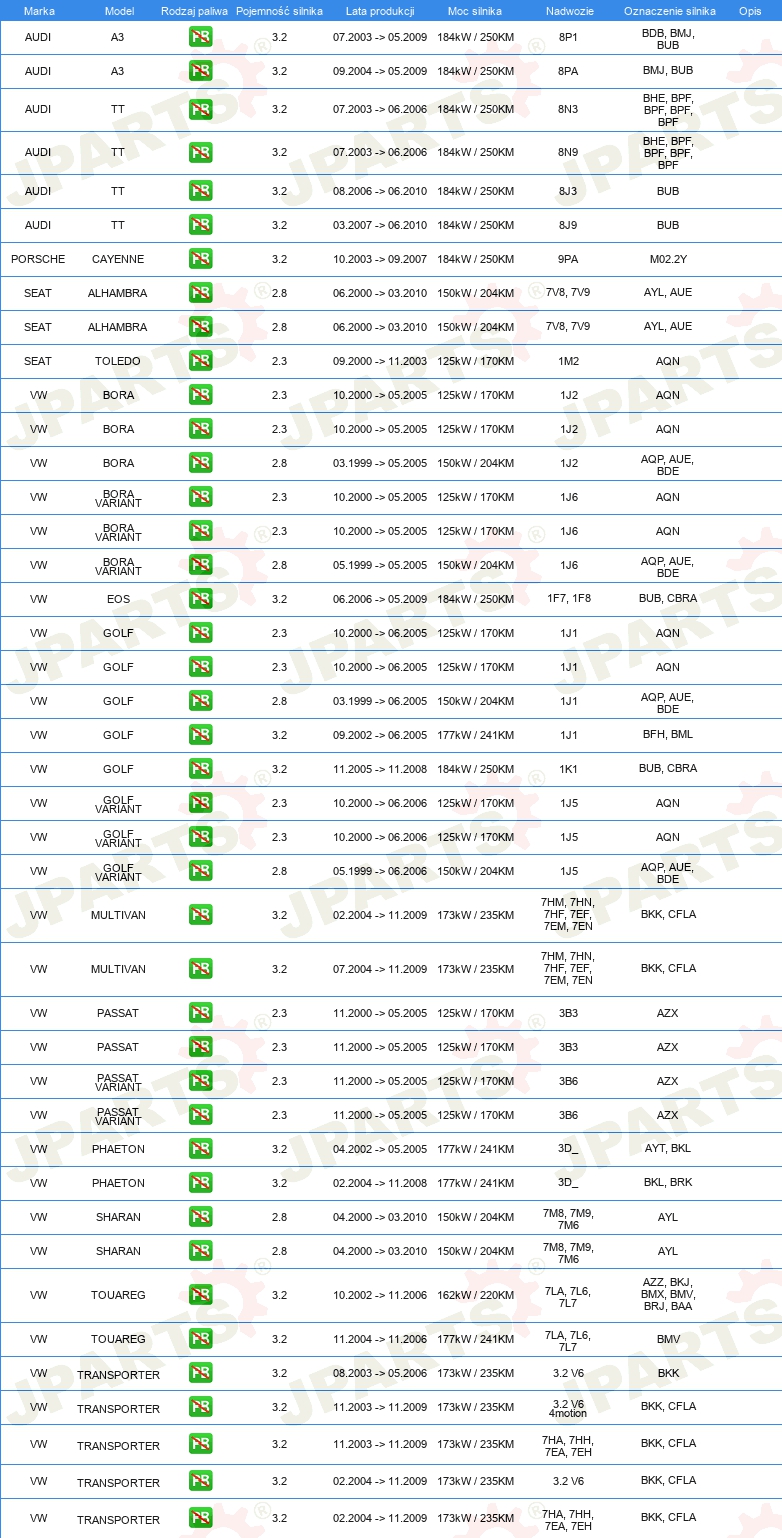Viewport: 782px width, 1538px height.
Task: Click the AYT, BKL engine codes
Action: pos(668,1149)
